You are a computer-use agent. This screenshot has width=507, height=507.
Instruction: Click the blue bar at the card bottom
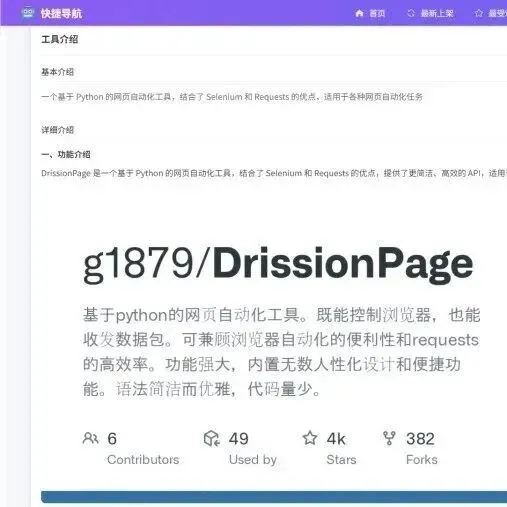coord(274,497)
